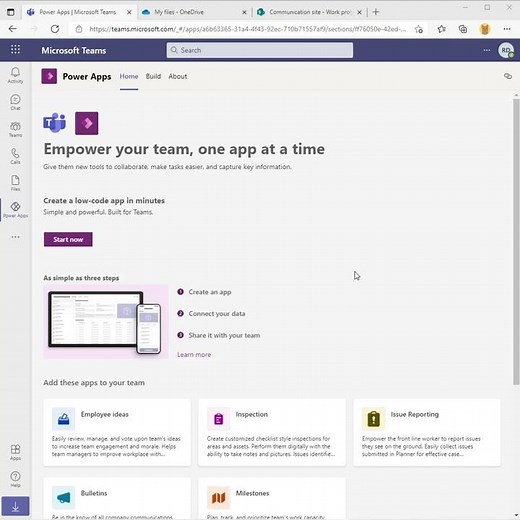Click the scroll down arrow
Image resolution: width=520 pixels, height=520 pixels.
tap(516, 515)
